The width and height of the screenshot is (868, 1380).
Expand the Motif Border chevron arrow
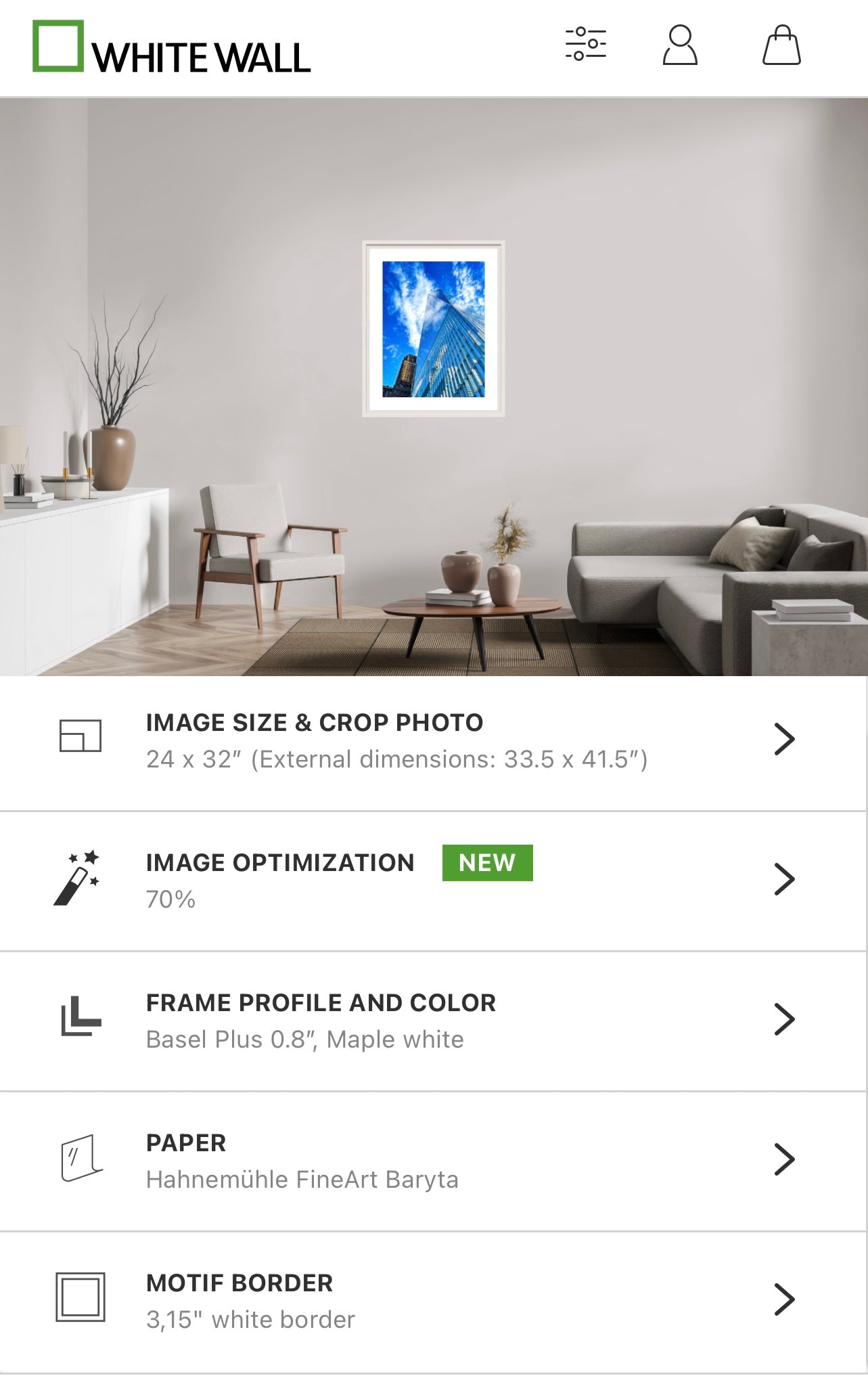[x=784, y=1299]
